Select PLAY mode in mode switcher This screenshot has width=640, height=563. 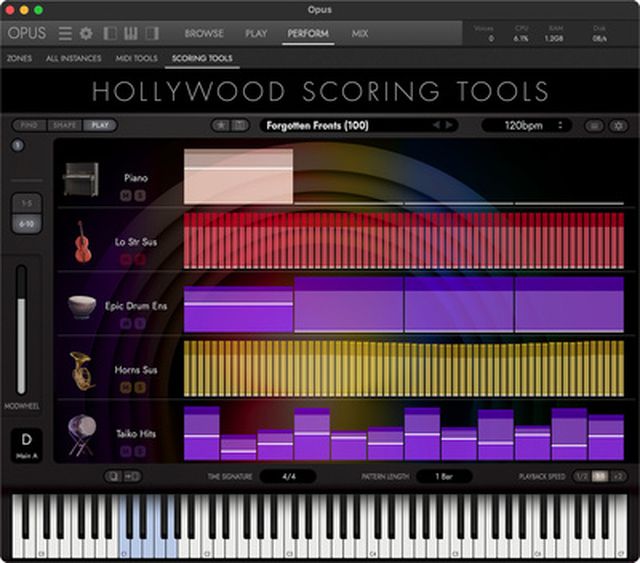(100, 125)
